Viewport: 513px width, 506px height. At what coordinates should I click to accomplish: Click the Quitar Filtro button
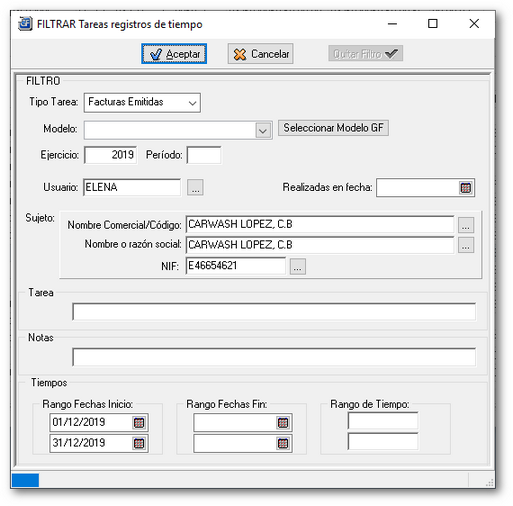[366, 53]
